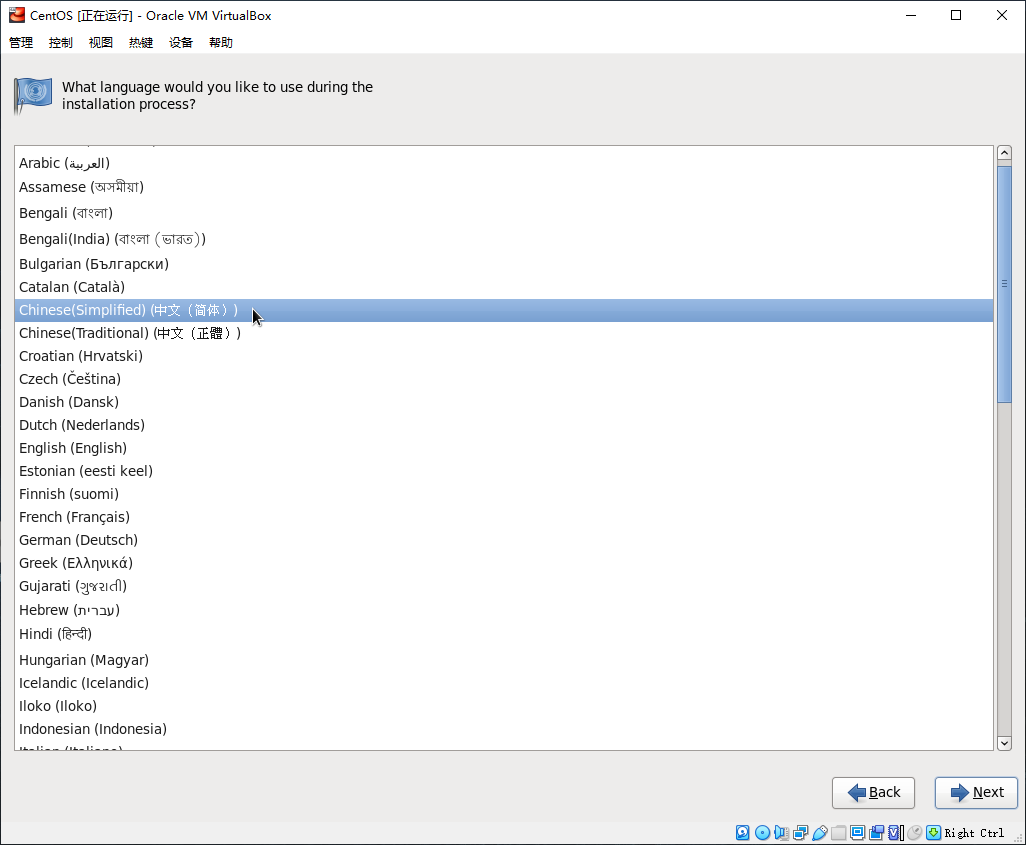Select Catalan (Català)
1026x845 pixels.
click(504, 287)
